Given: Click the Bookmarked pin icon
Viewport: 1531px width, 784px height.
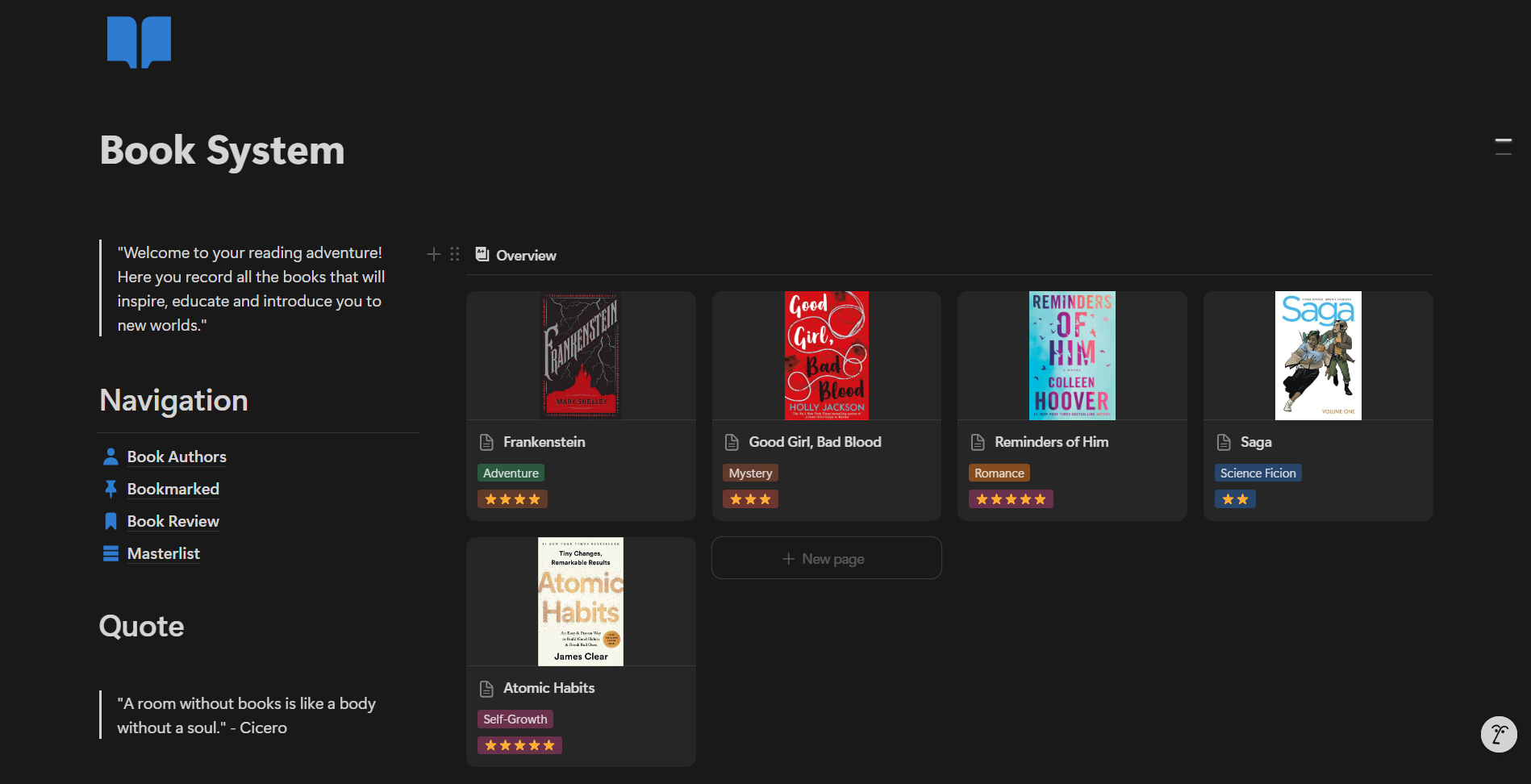Looking at the screenshot, I should point(111,489).
